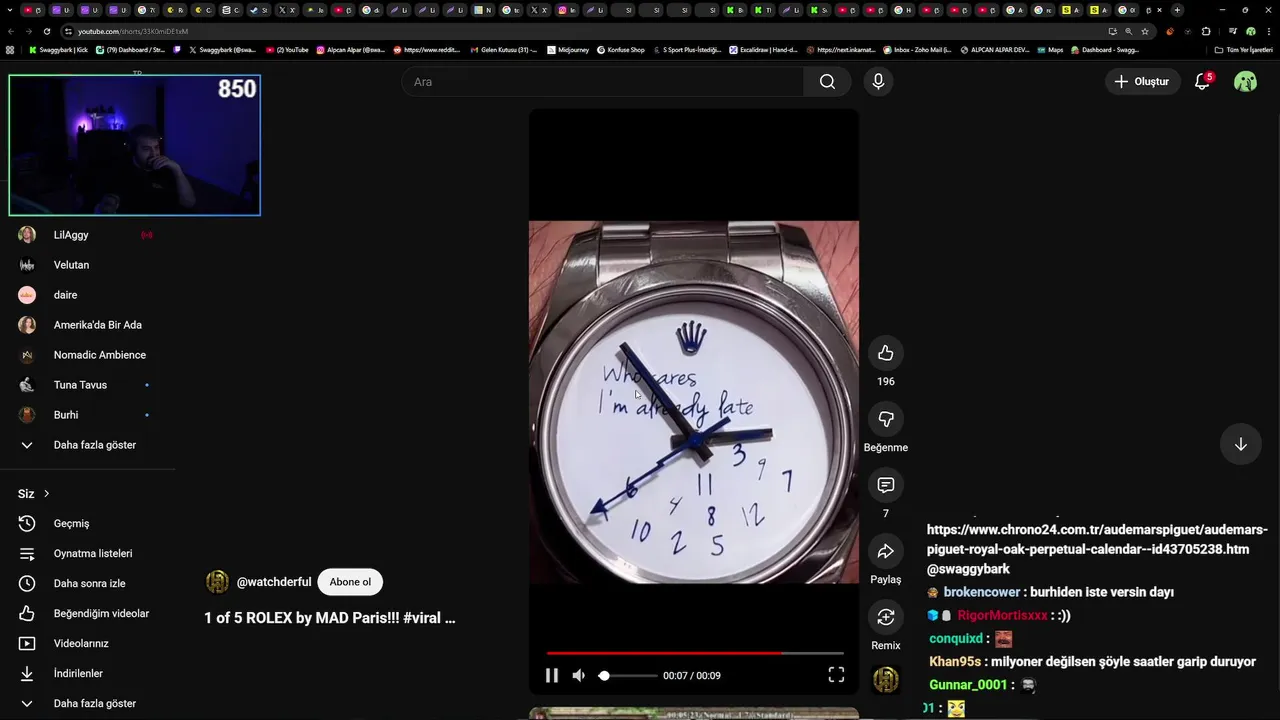Open the browser tab search dropdown
1280x720 pixels.
pyautogui.click(x=10, y=10)
